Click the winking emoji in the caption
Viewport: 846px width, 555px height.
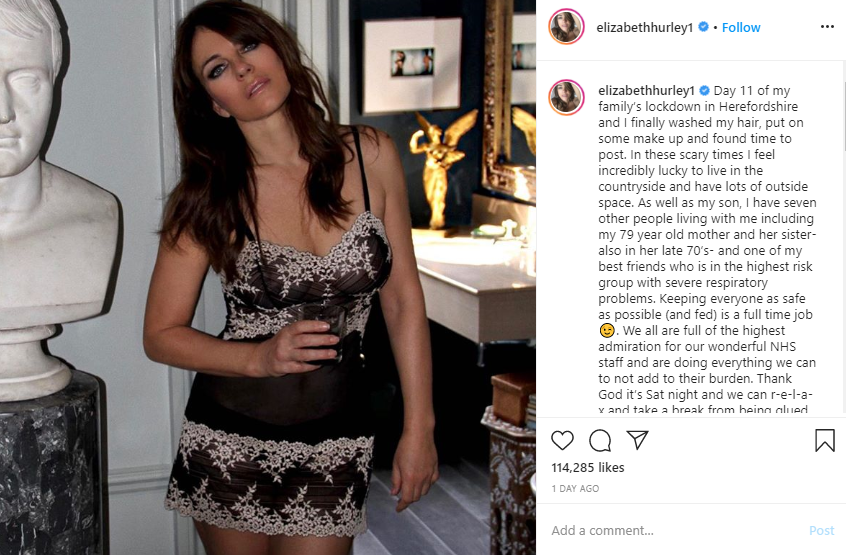pyautogui.click(x=606, y=331)
